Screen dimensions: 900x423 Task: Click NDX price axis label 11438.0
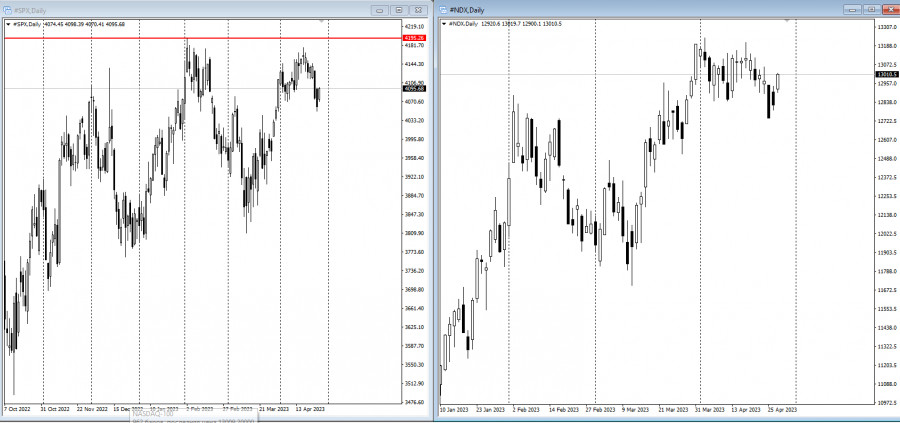[887, 328]
